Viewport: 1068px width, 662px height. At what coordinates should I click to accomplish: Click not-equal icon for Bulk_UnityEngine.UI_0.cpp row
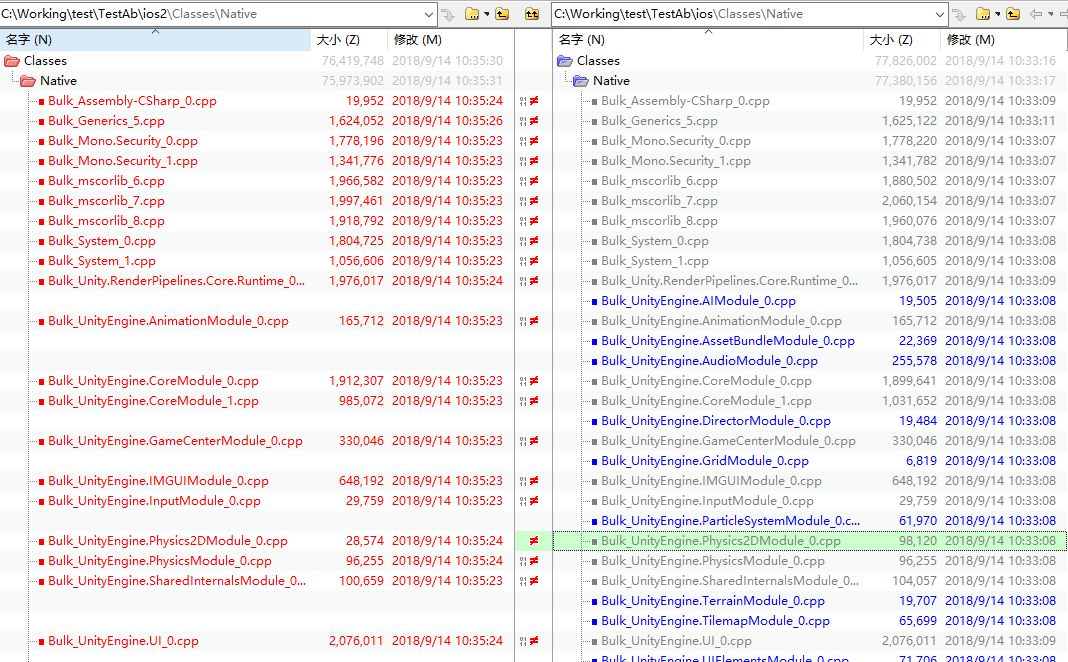534,641
